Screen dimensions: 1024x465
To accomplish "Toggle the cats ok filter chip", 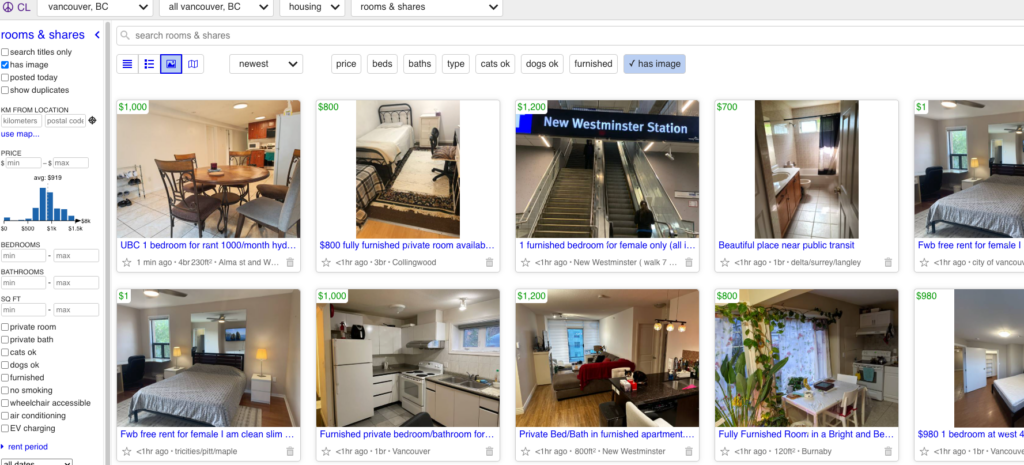I will 495,64.
